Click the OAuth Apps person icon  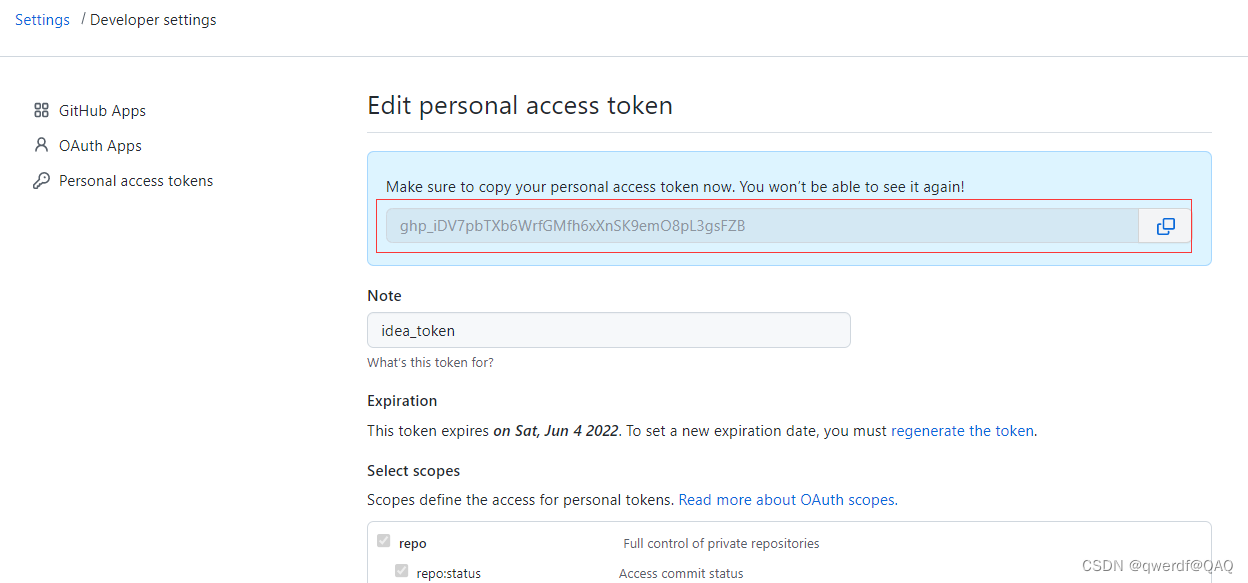point(41,145)
